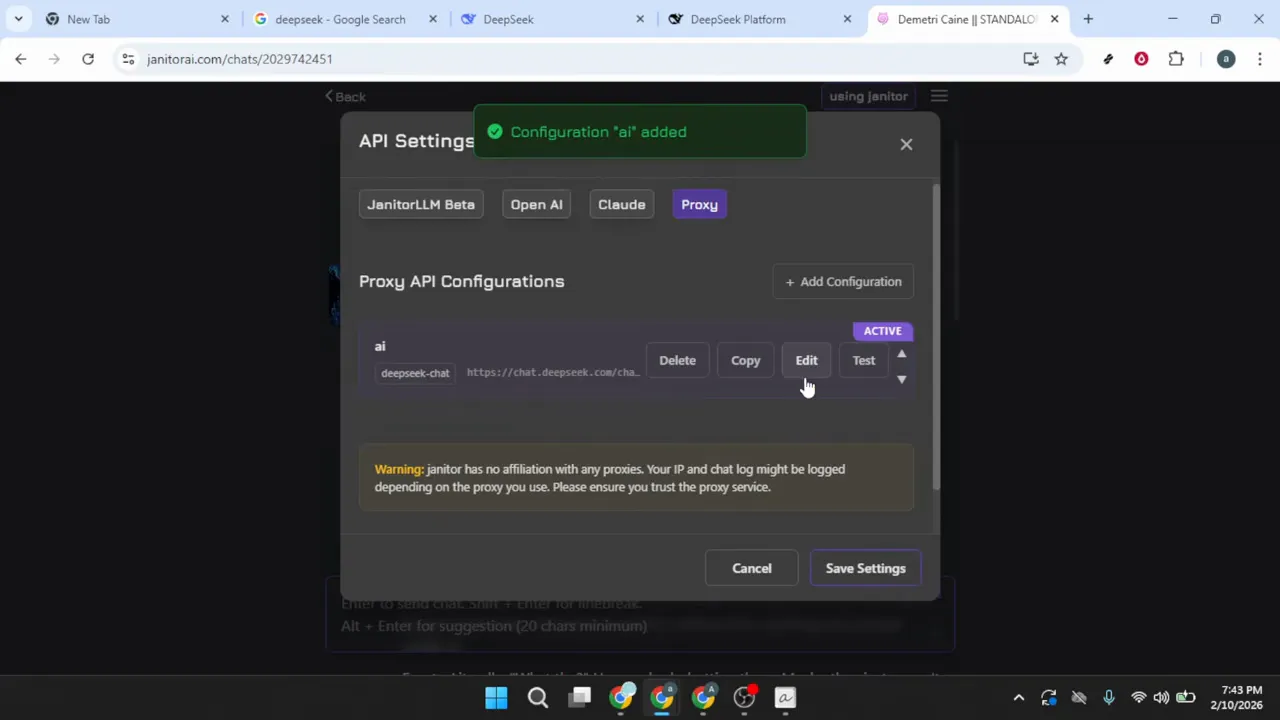Screen dimensions: 1280x720
Task: Click Save Settings button
Action: (865, 568)
